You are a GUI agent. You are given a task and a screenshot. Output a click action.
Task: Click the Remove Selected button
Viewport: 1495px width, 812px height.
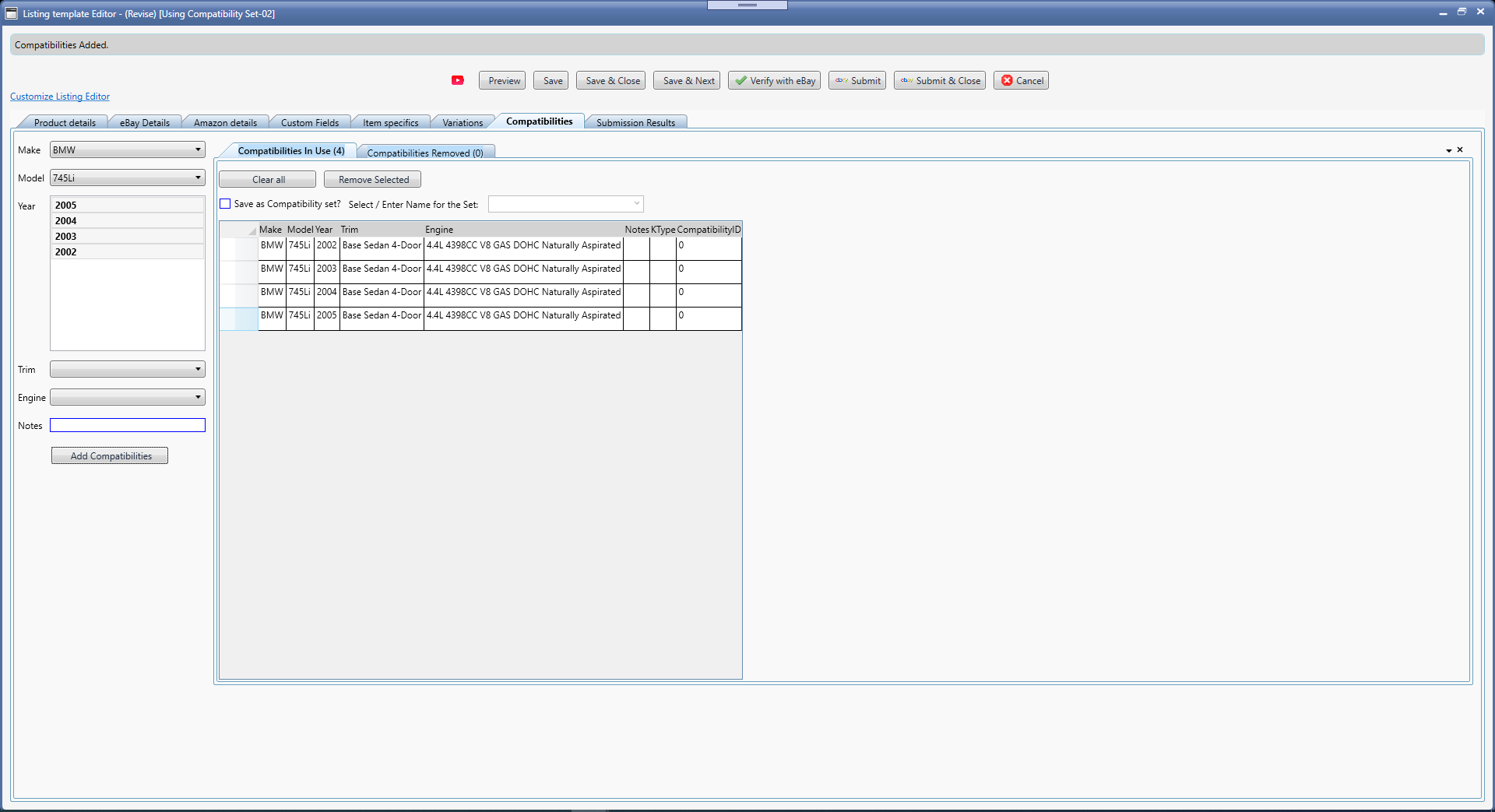coord(373,179)
